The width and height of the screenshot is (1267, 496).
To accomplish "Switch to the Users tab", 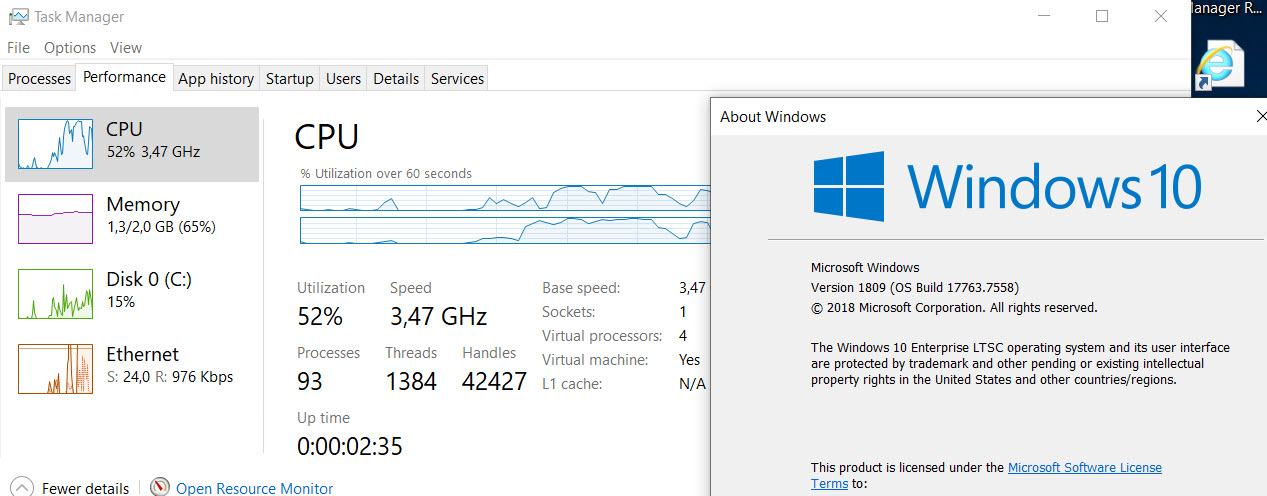I will coord(343,78).
